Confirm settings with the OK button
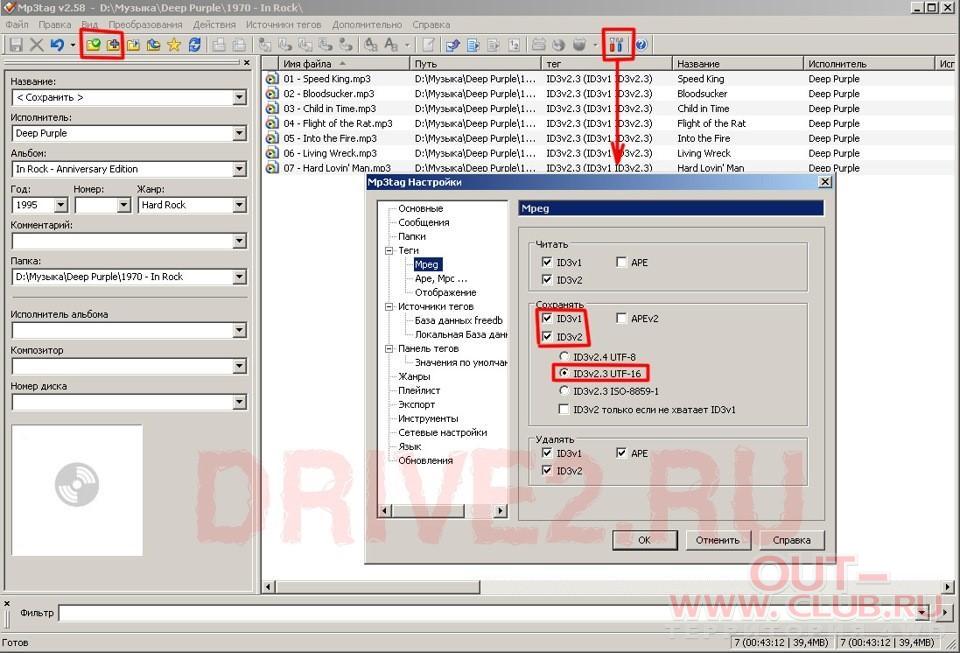This screenshot has width=960, height=653. point(645,540)
